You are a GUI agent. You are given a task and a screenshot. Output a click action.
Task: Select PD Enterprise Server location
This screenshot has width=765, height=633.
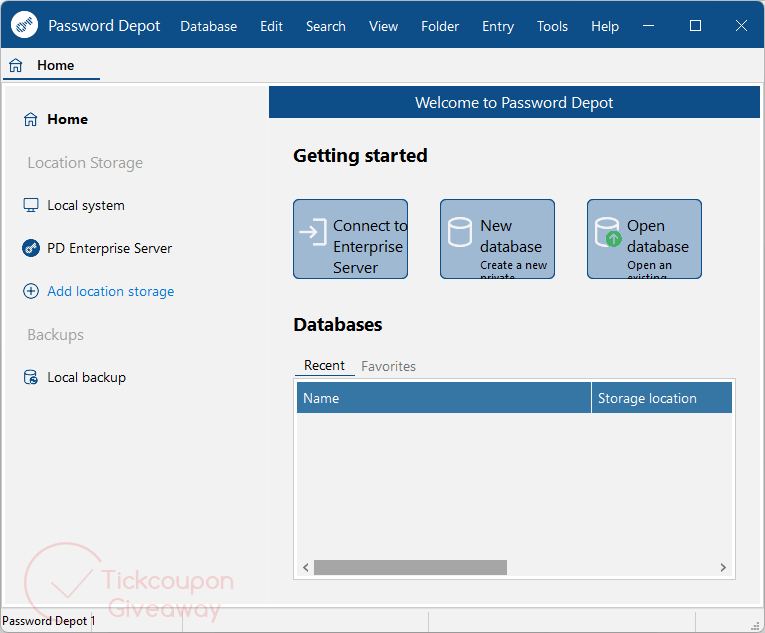109,248
